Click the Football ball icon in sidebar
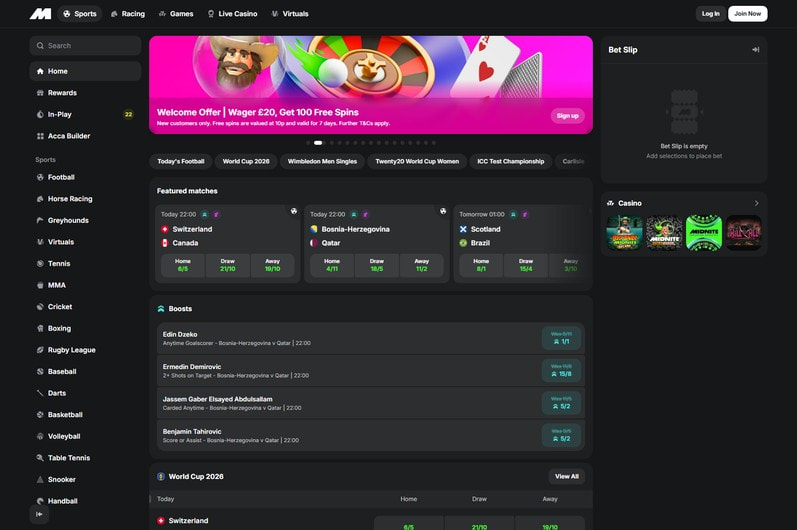The width and height of the screenshot is (797, 530). tap(40, 177)
